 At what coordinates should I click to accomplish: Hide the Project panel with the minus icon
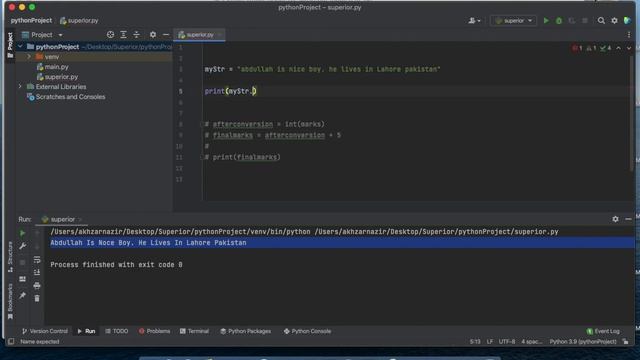(166, 35)
